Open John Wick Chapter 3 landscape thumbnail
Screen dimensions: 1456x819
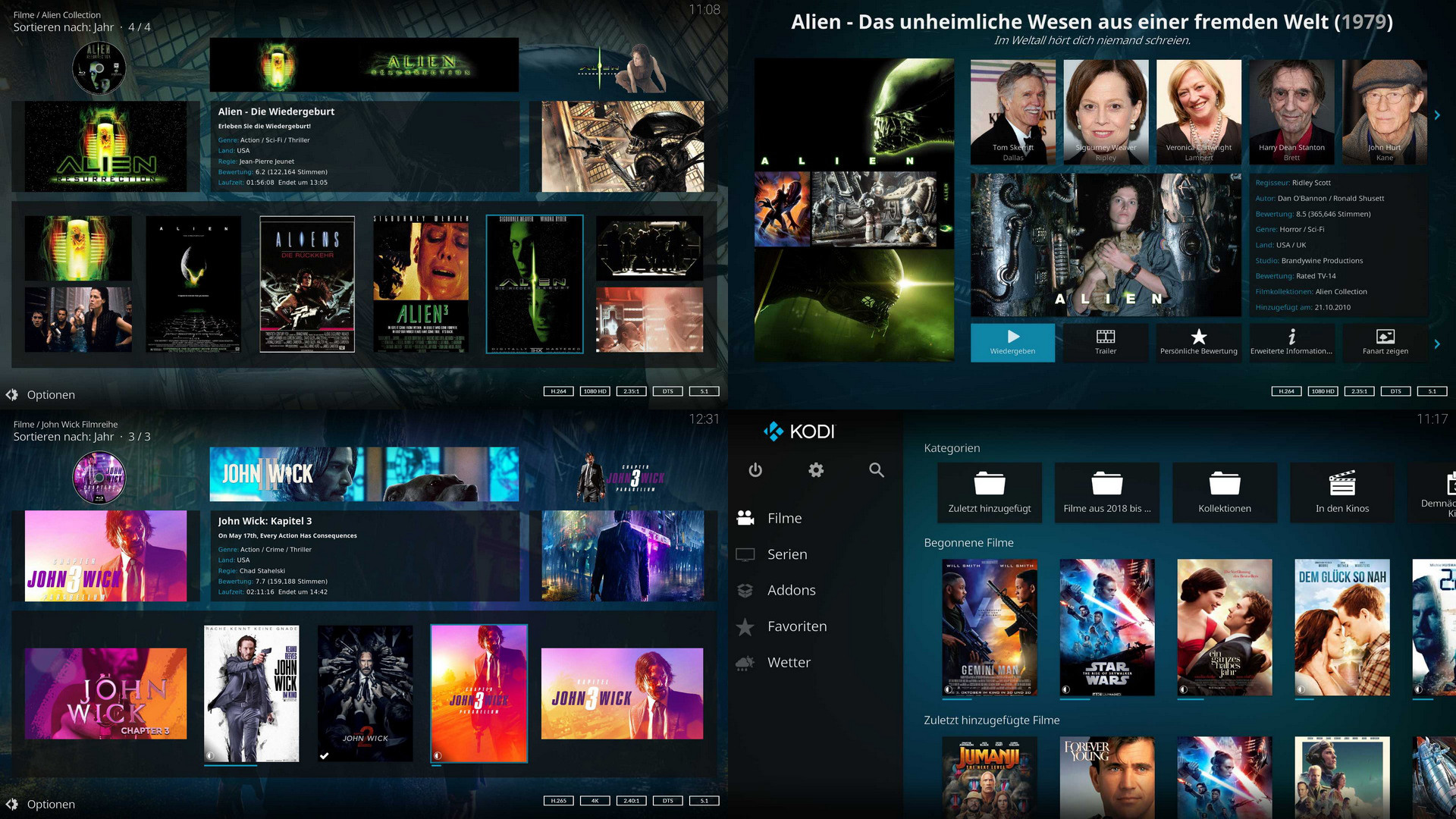coord(105,693)
